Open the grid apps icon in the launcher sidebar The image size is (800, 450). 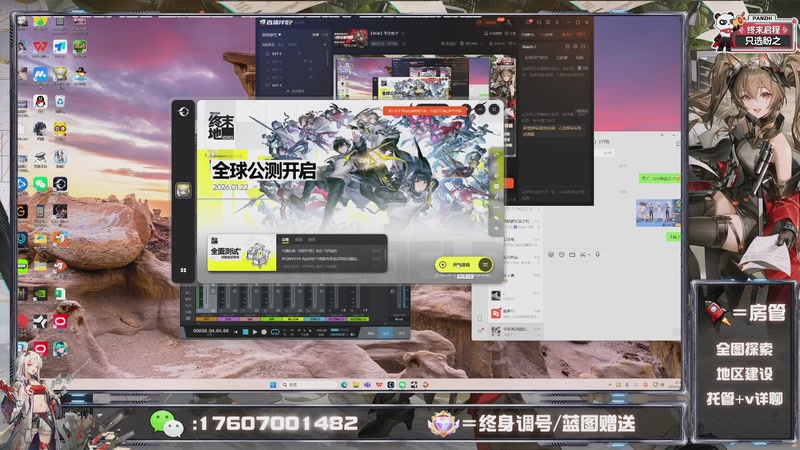184,270
